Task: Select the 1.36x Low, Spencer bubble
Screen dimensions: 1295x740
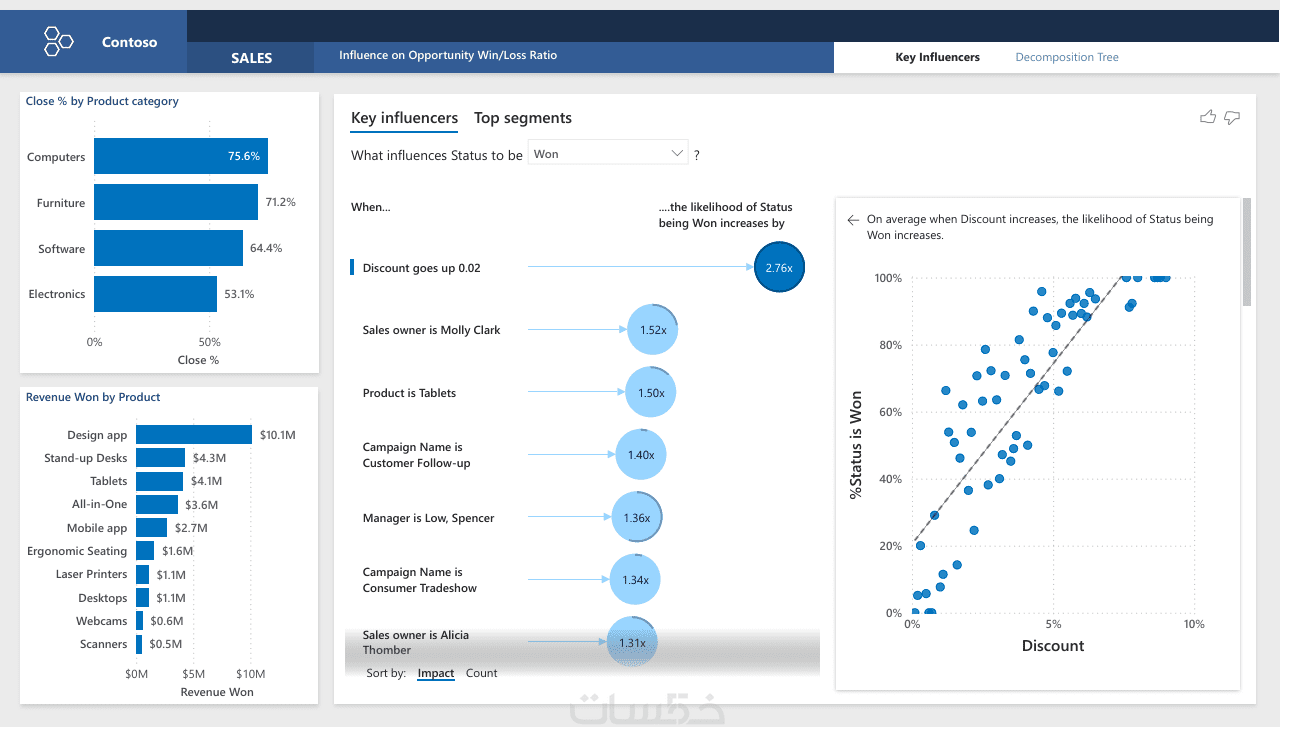Action: point(637,518)
